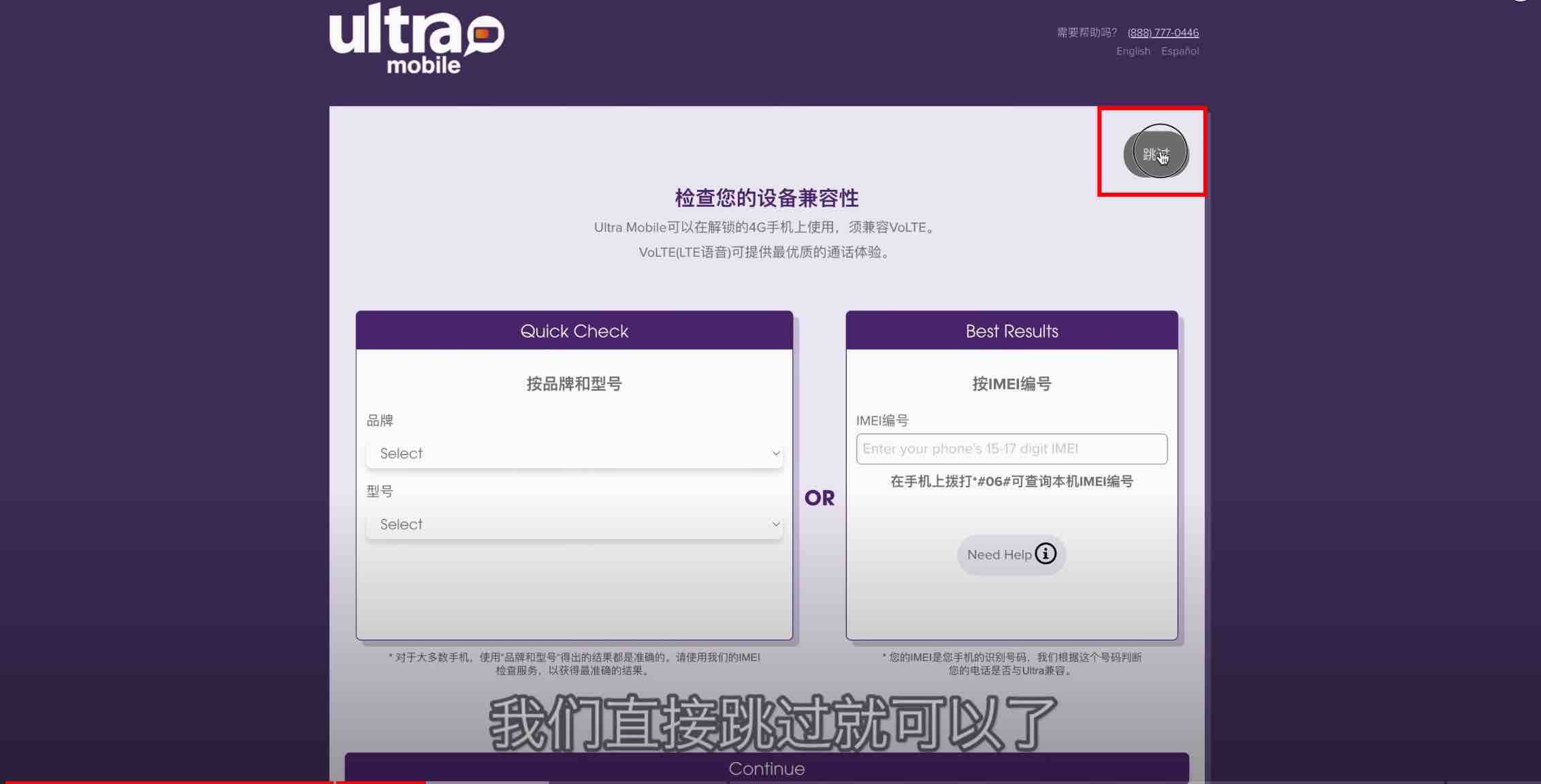This screenshot has width=1541, height=784.
Task: Click the Need Help button
Action: tap(1011, 555)
